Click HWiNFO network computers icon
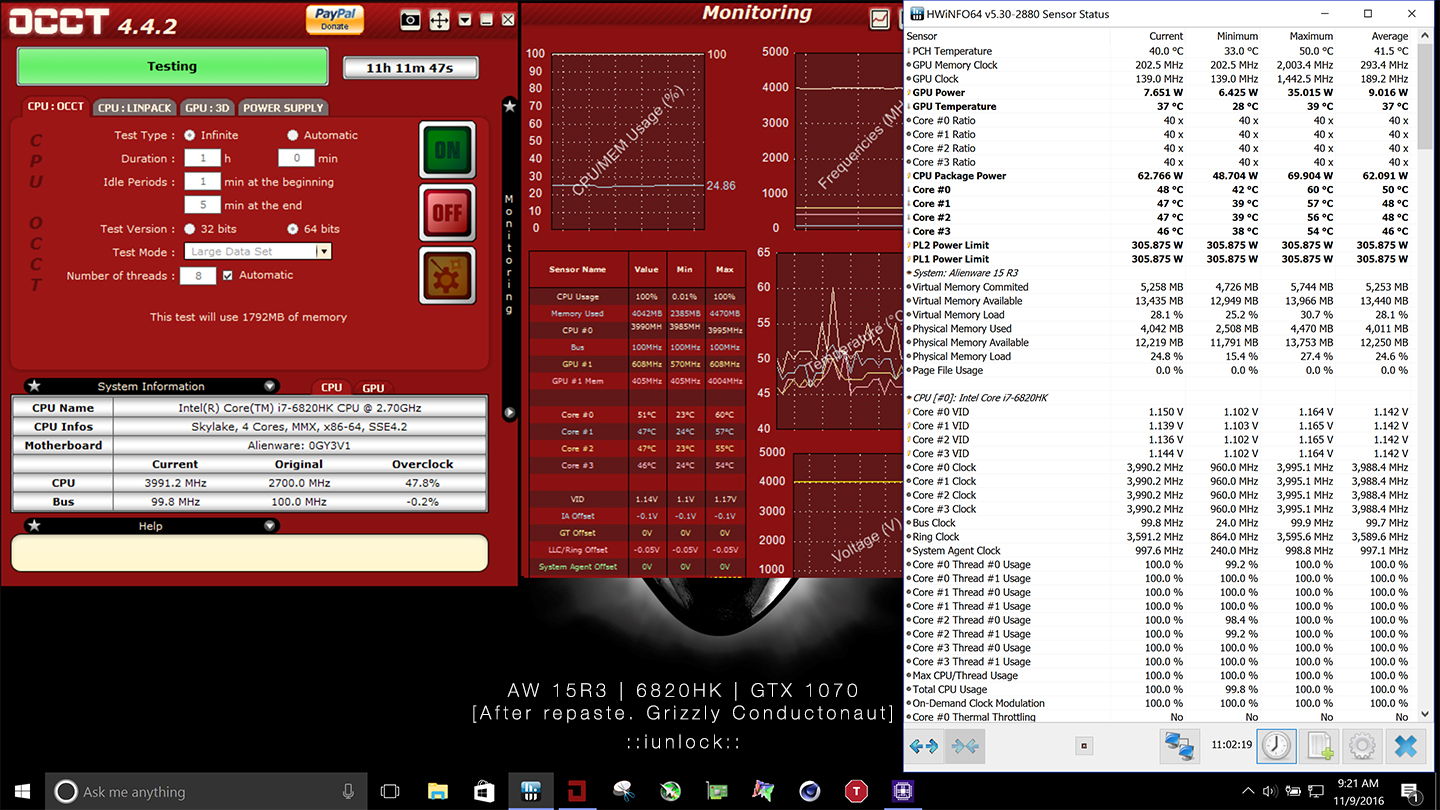Image resolution: width=1440 pixels, height=810 pixels. tap(1180, 746)
